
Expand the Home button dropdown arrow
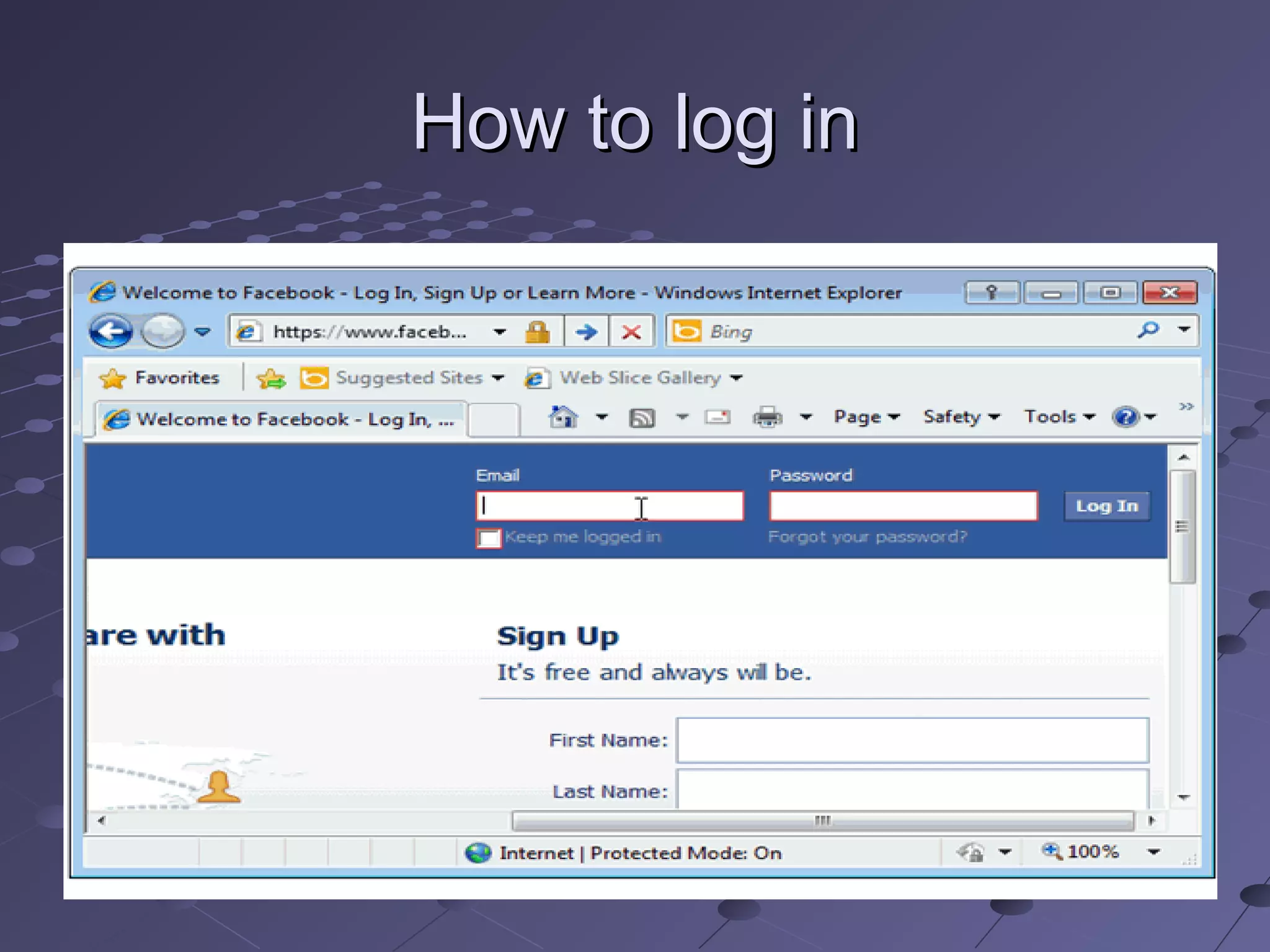coord(602,417)
